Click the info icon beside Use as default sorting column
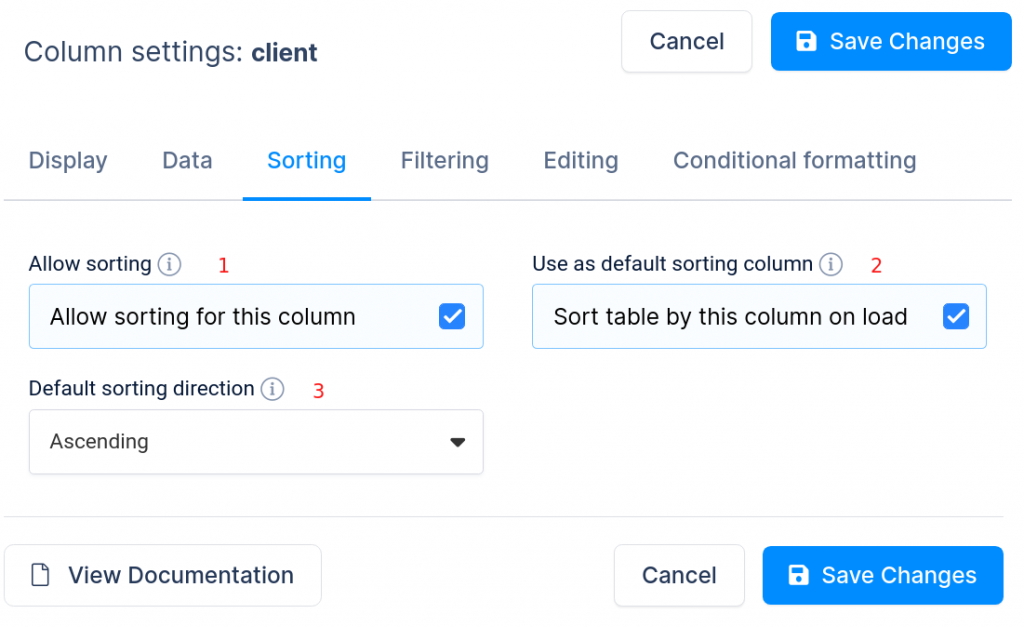This screenshot has height=627, width=1024. tap(830, 264)
